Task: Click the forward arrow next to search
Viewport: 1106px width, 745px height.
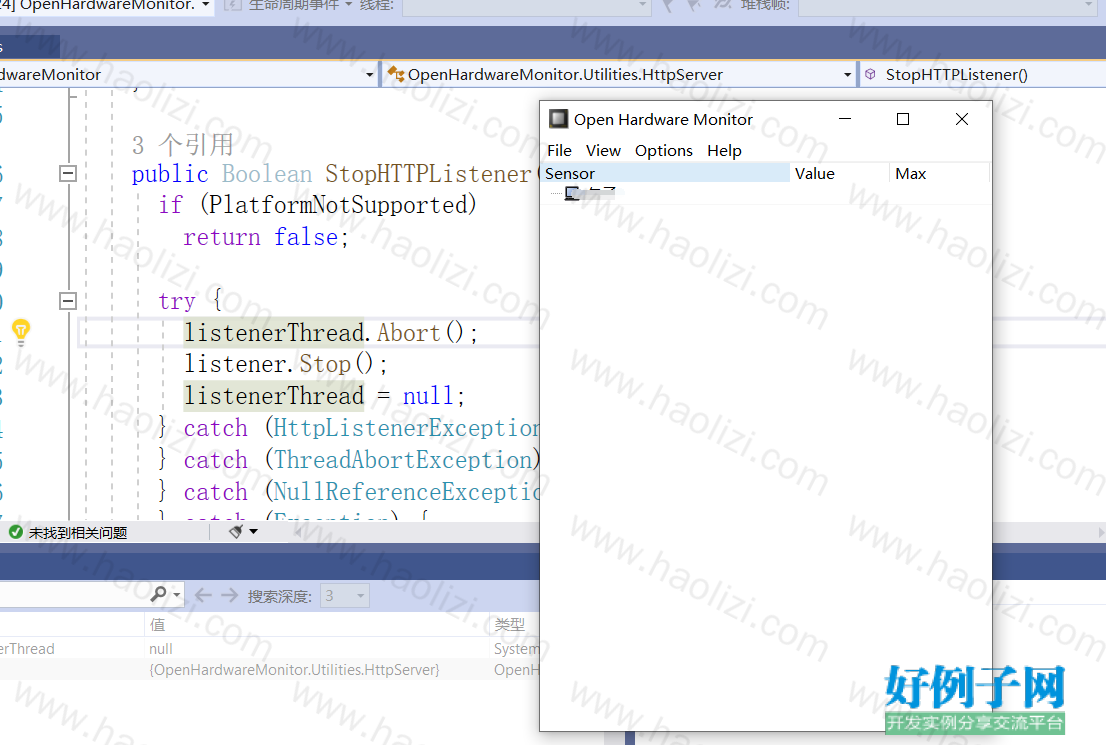Action: [229, 595]
